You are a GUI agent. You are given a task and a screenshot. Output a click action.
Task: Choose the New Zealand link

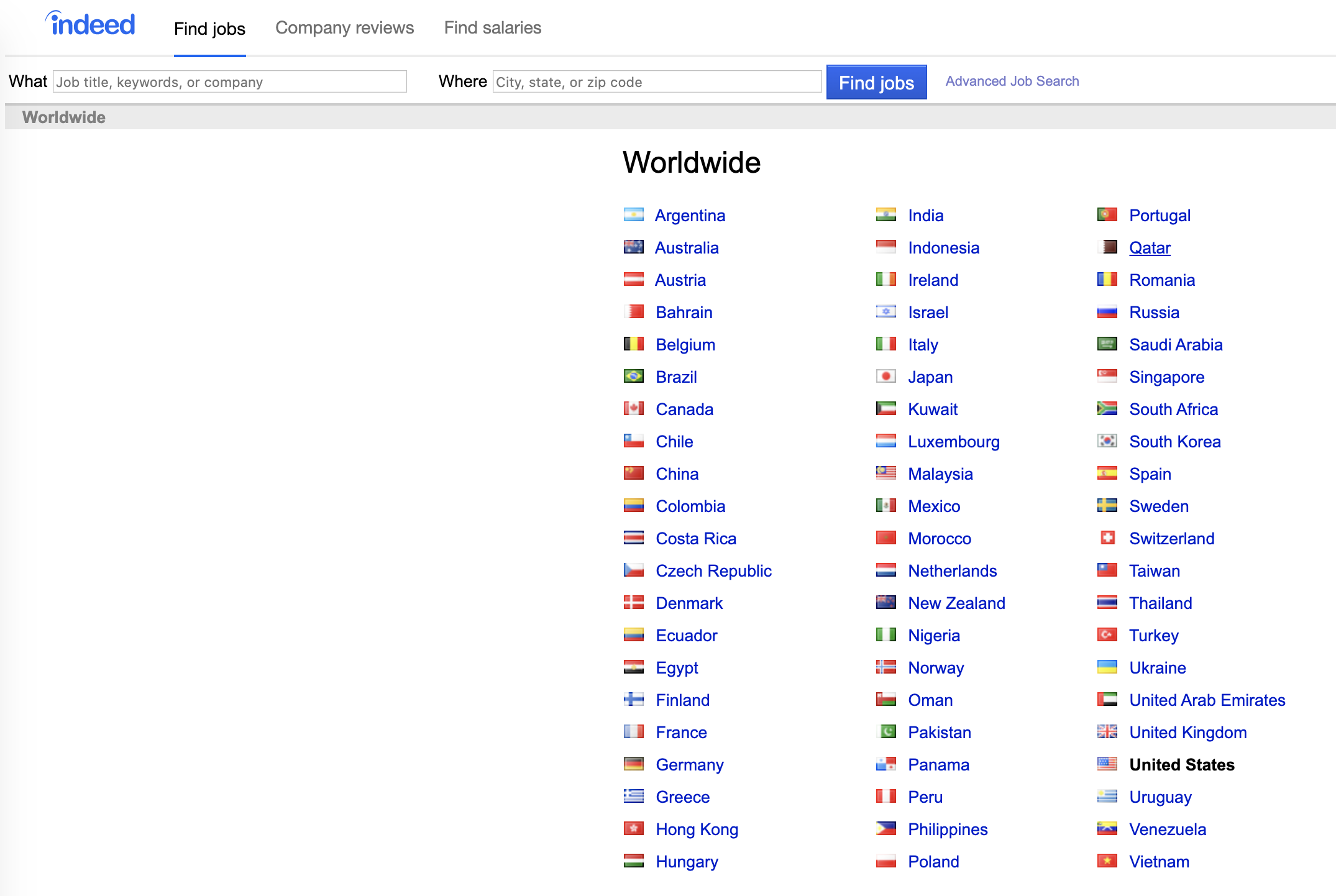(956, 603)
